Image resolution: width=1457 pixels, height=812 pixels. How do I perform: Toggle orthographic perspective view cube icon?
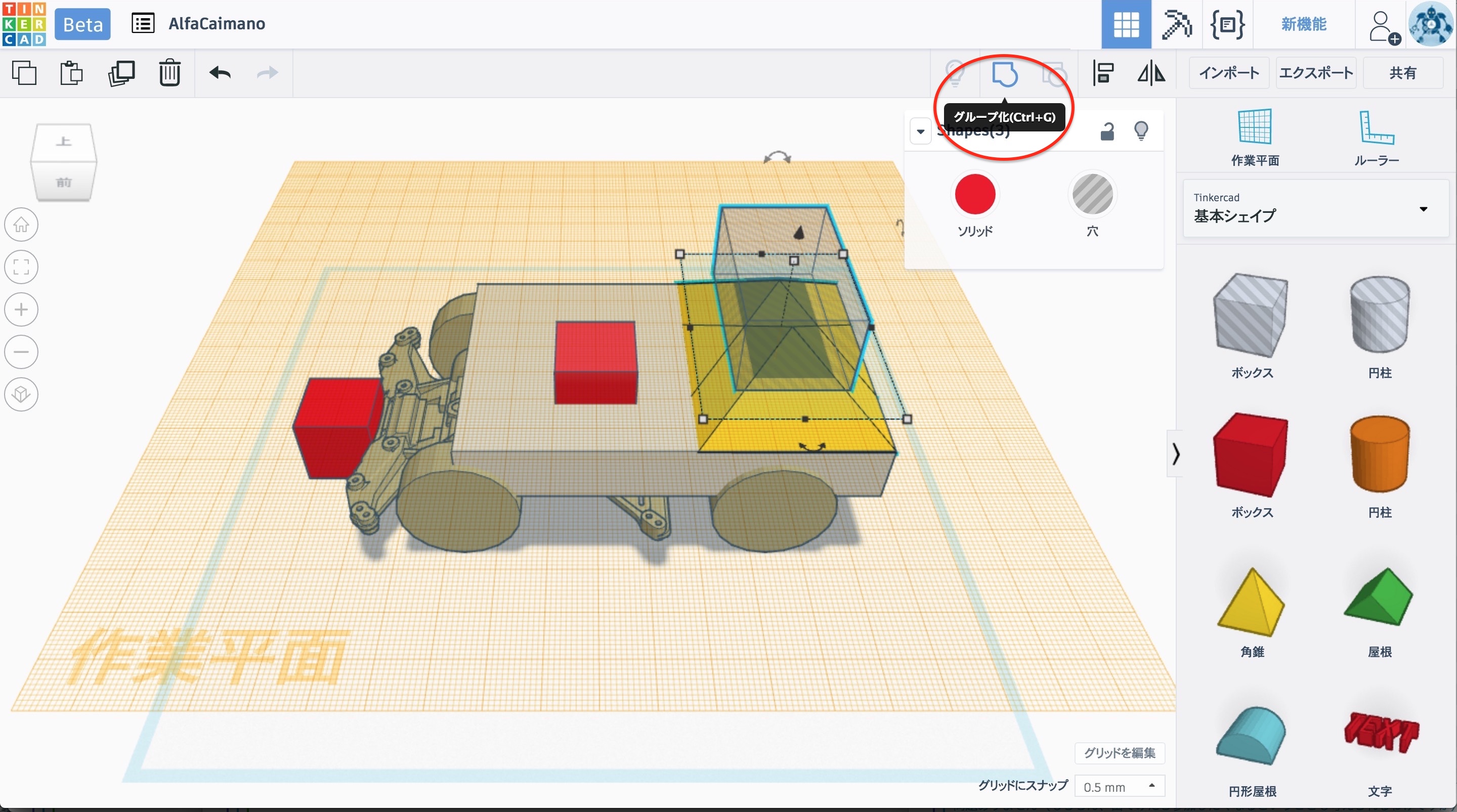coord(21,394)
